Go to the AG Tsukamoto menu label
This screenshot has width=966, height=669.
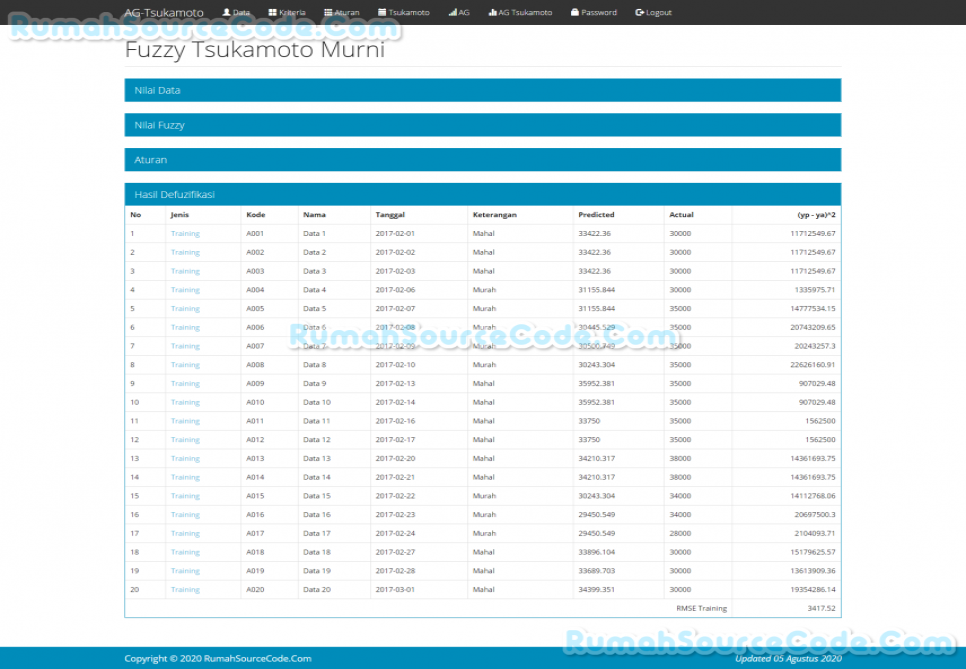(x=525, y=12)
